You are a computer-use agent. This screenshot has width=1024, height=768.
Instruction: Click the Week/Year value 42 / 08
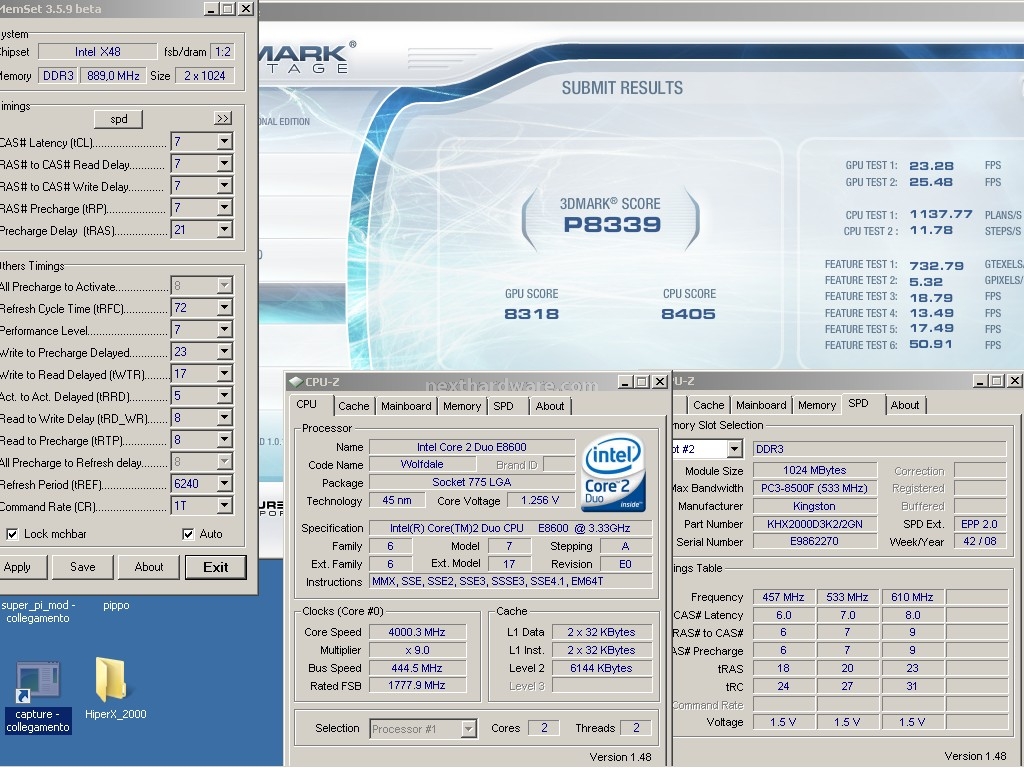(x=980, y=541)
